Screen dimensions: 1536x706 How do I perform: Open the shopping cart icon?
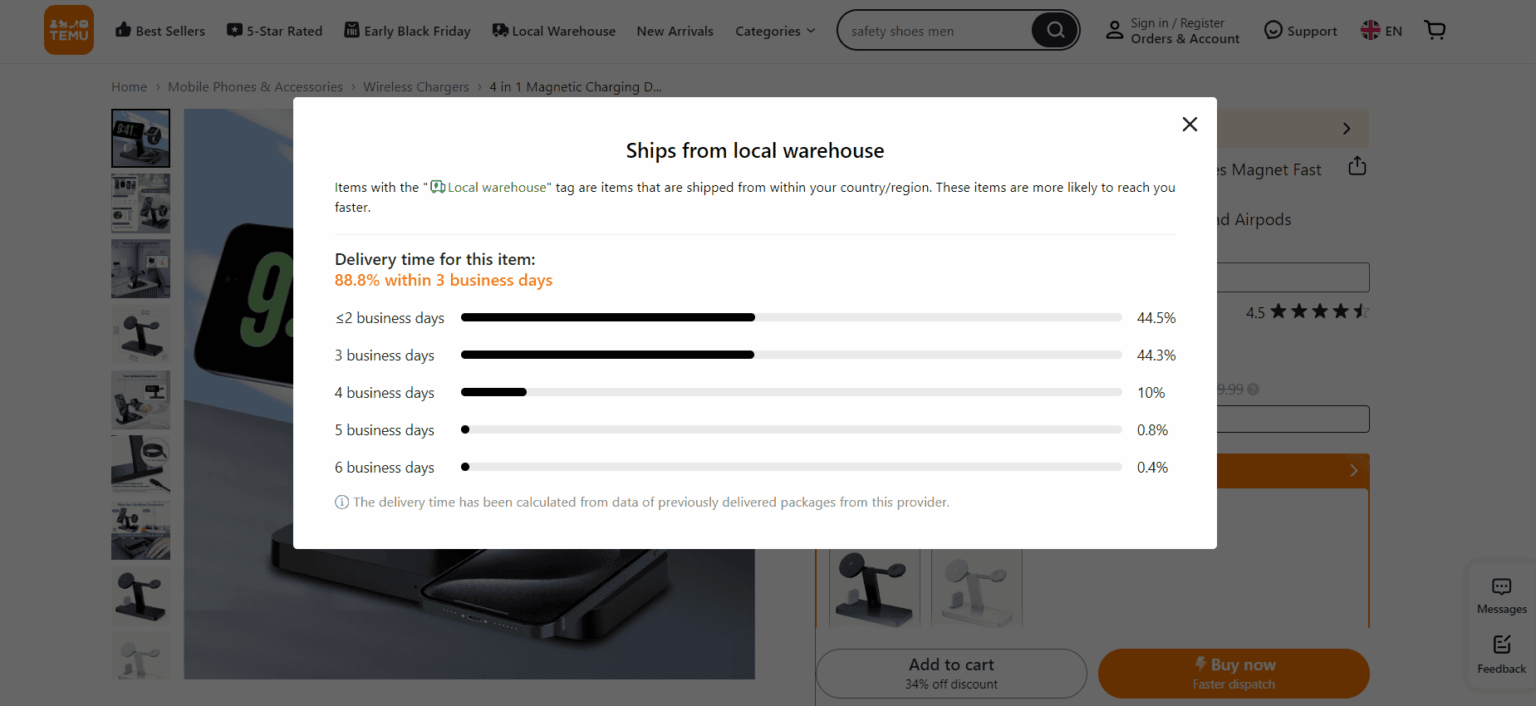click(x=1435, y=31)
